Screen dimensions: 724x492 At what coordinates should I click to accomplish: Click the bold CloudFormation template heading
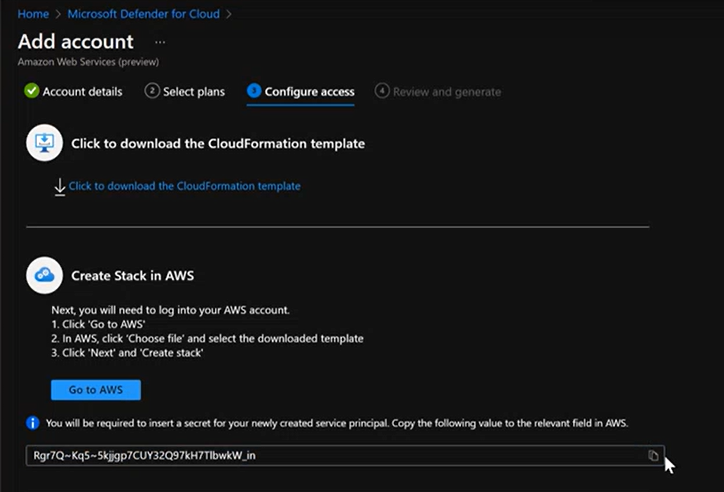click(x=218, y=144)
